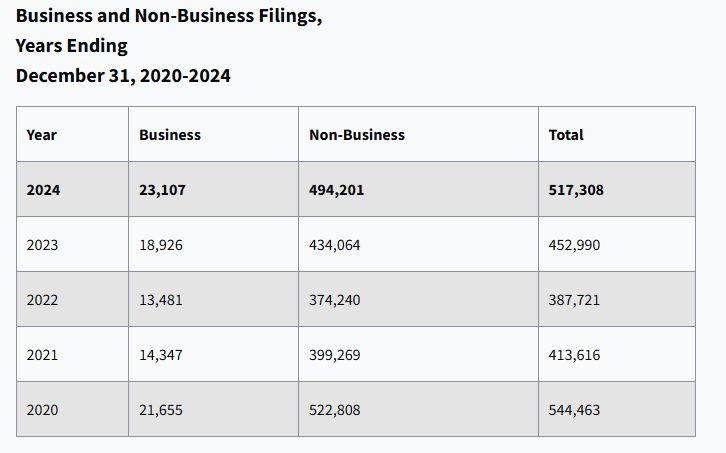Viewport: 726px width, 453px height.
Task: Select the 2022 year cell
Action: pos(42,300)
